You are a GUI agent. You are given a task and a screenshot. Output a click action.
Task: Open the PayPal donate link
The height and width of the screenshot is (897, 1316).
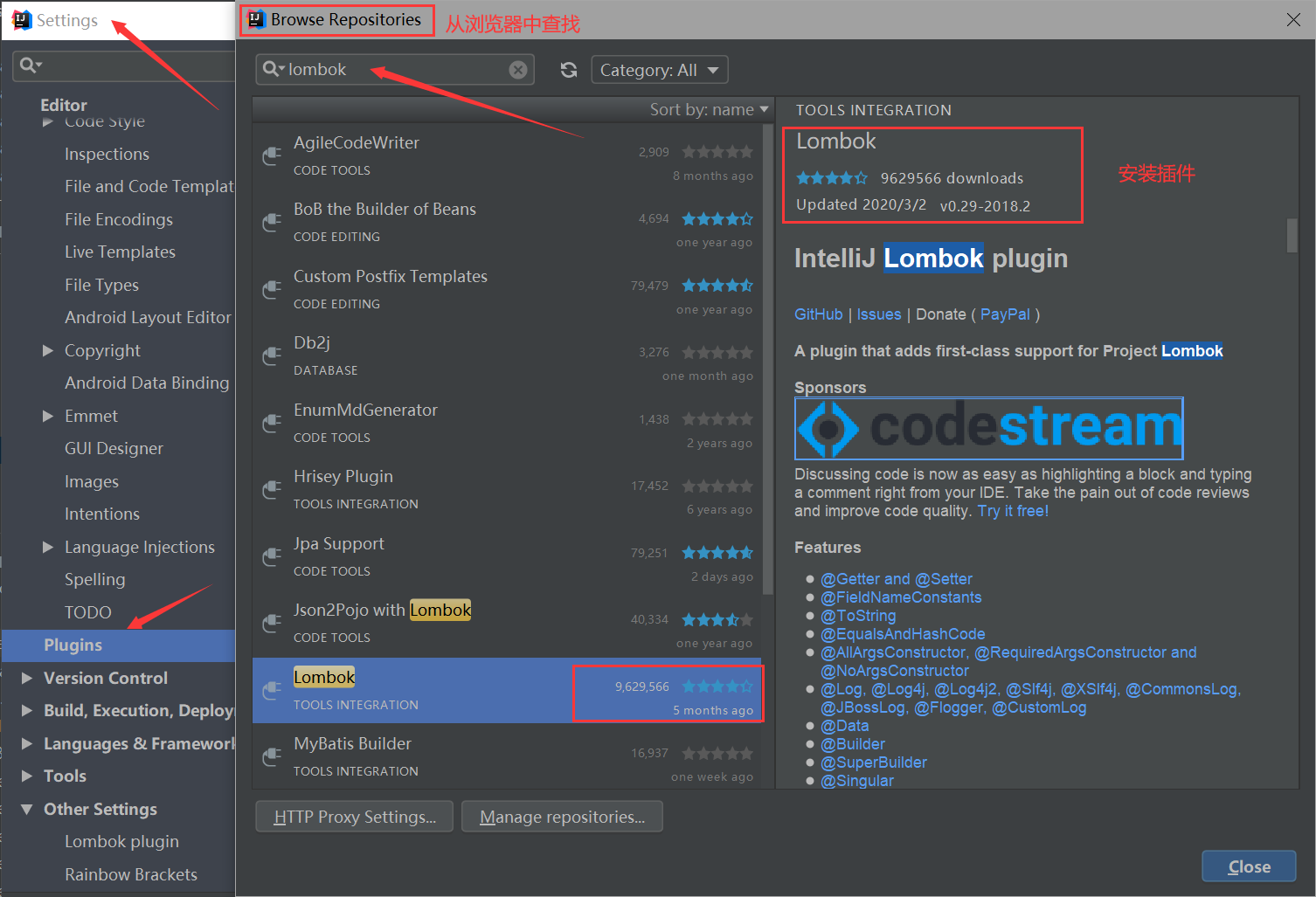tap(1005, 314)
